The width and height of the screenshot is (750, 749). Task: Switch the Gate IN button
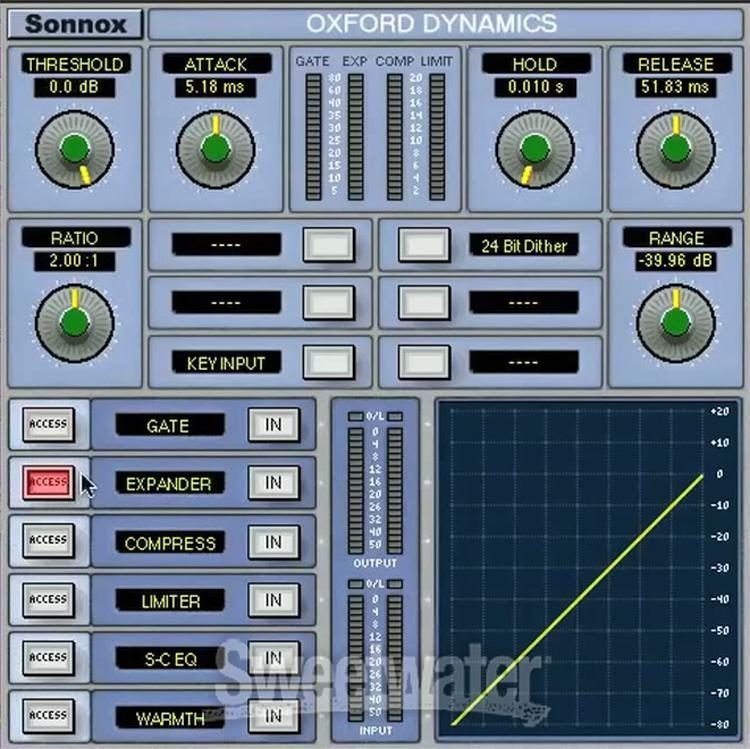click(x=274, y=425)
